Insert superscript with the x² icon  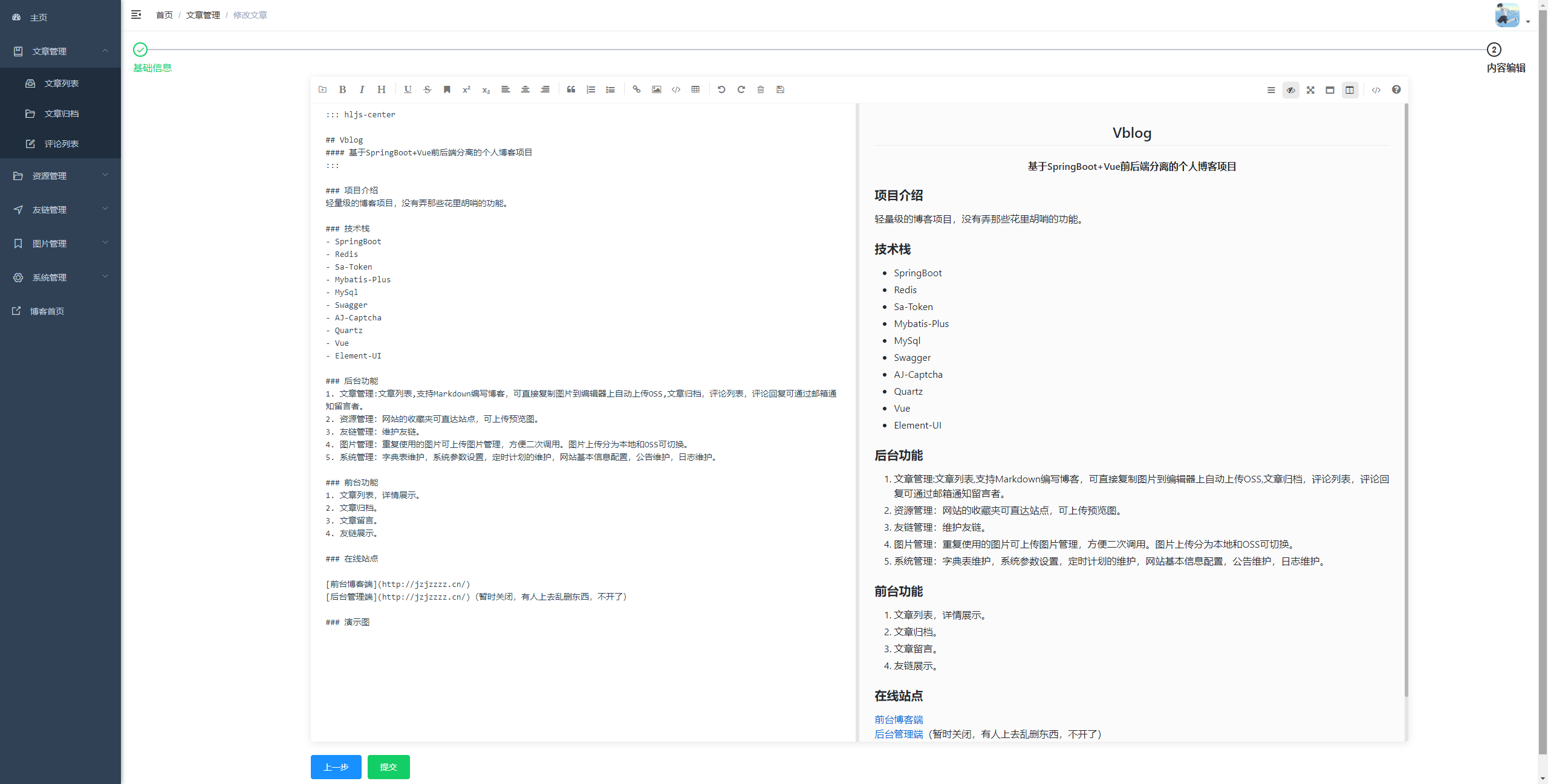[466, 89]
